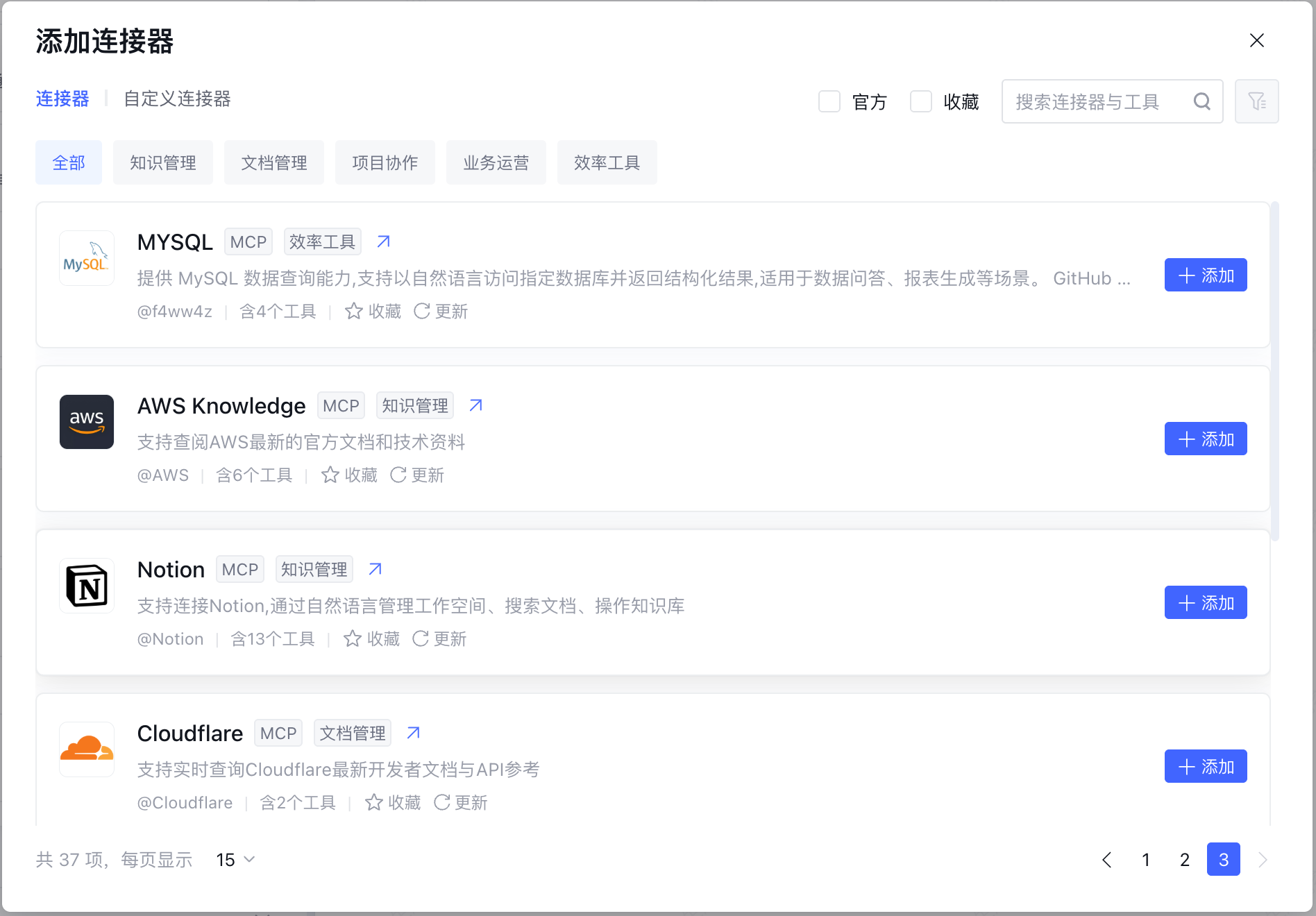Viewport: 1316px width, 916px height.
Task: Click the @f4ww4z author name
Action: [175, 311]
